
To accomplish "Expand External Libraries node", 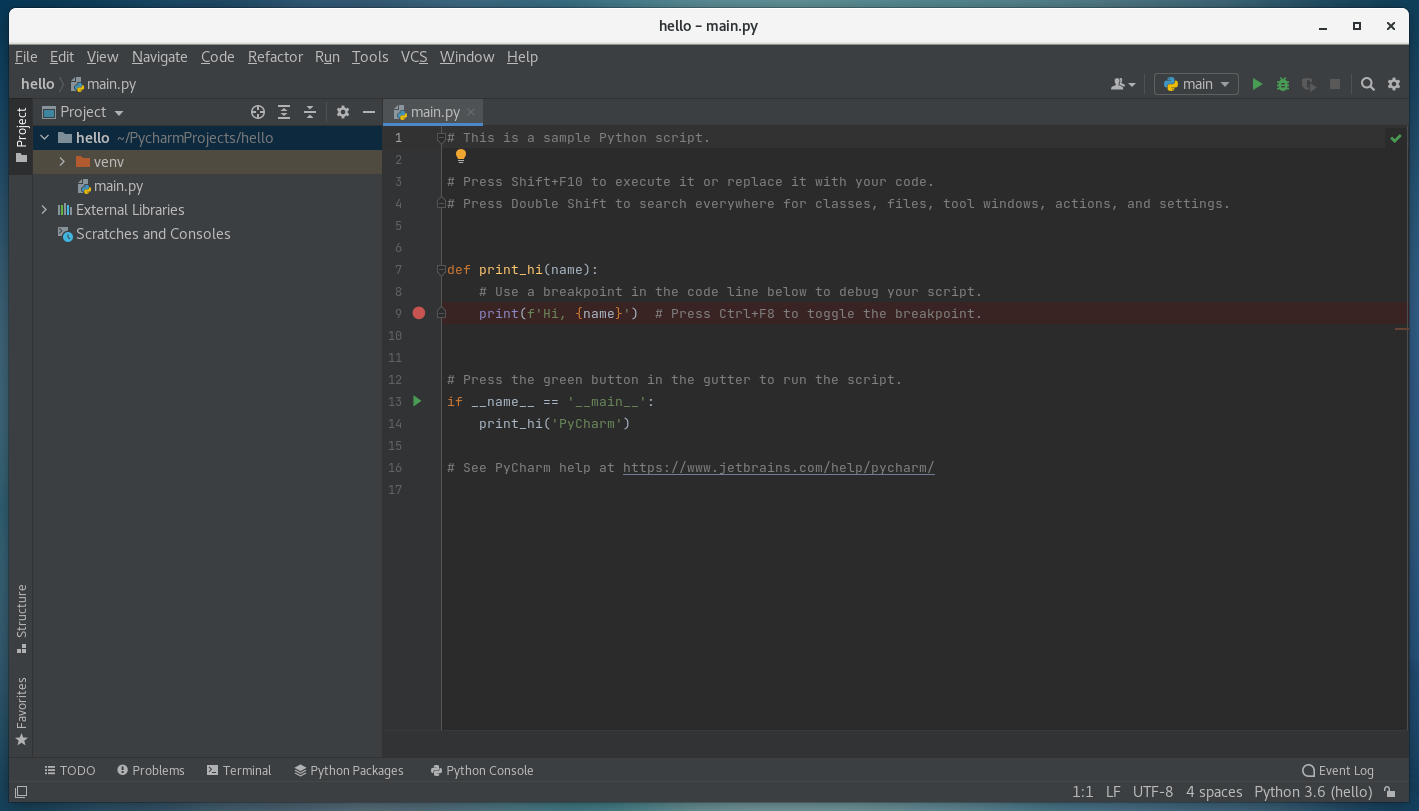I will point(44,210).
